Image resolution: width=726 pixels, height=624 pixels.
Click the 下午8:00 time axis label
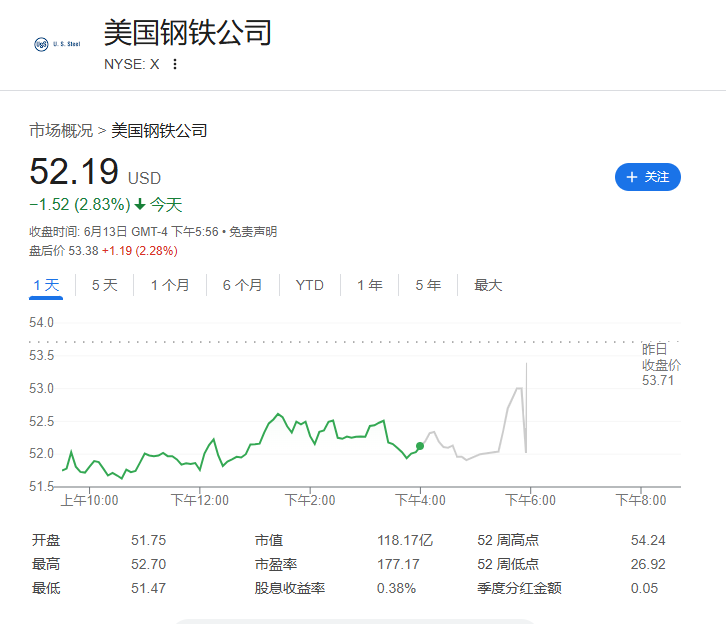(x=641, y=500)
